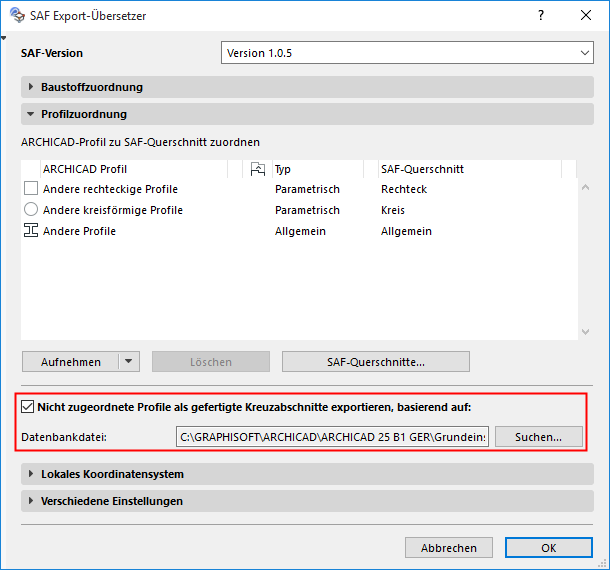
Task: Click the Aufnehmen button
Action: pos(70,361)
